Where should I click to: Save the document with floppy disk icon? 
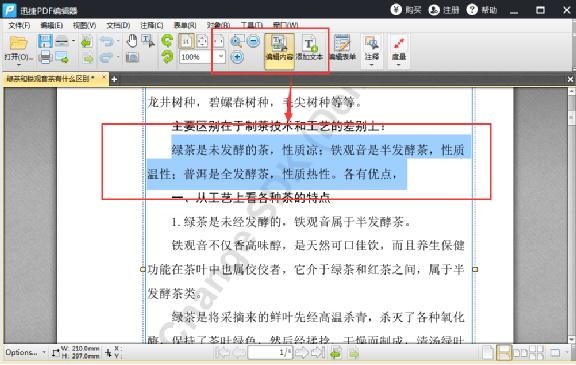pos(45,41)
